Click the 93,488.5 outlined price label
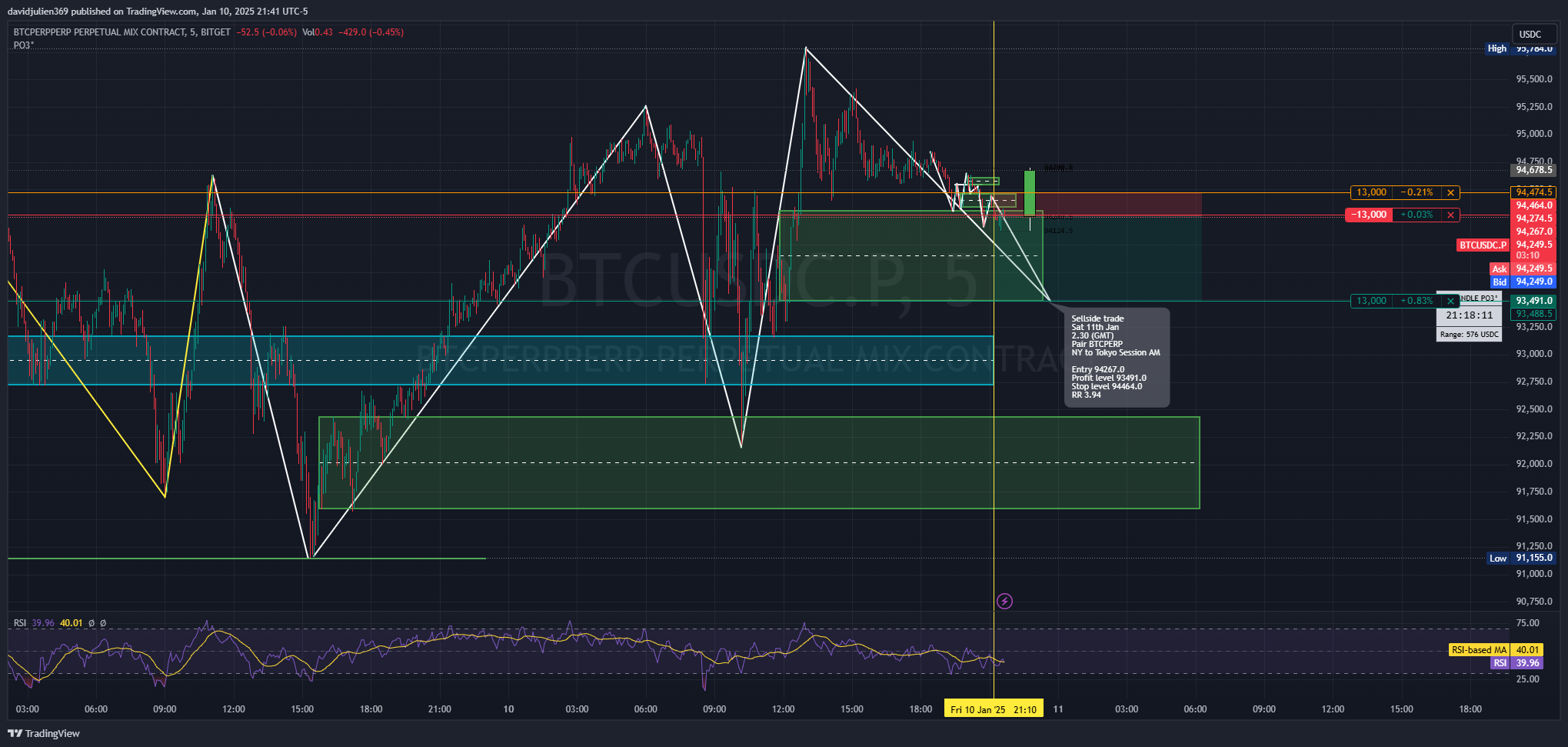Viewport: 1568px width, 747px height. pyautogui.click(x=1533, y=314)
